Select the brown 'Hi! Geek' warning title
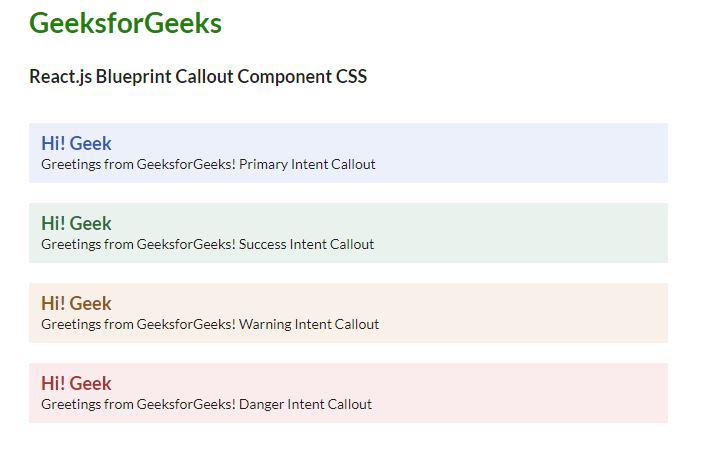702x467 pixels. click(x=76, y=303)
